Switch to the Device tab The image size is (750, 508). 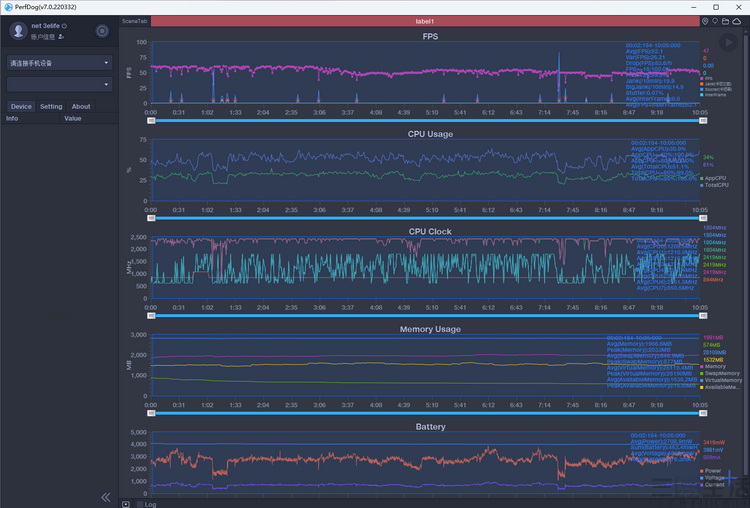pyautogui.click(x=21, y=106)
